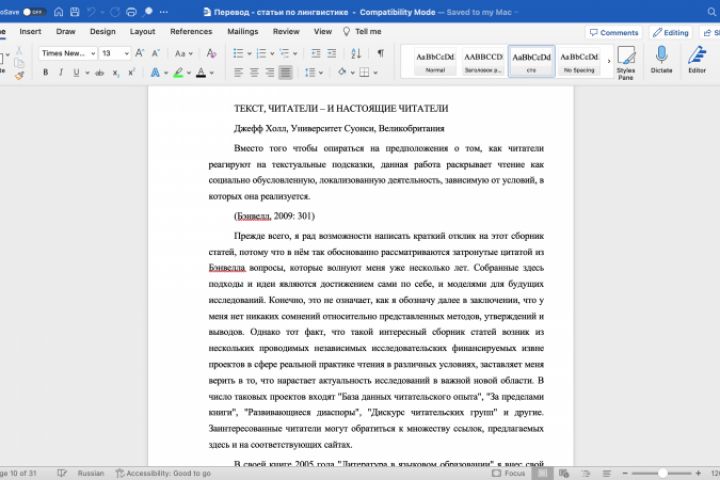Switch to the Layout tab
The height and width of the screenshot is (480, 720).
click(142, 32)
